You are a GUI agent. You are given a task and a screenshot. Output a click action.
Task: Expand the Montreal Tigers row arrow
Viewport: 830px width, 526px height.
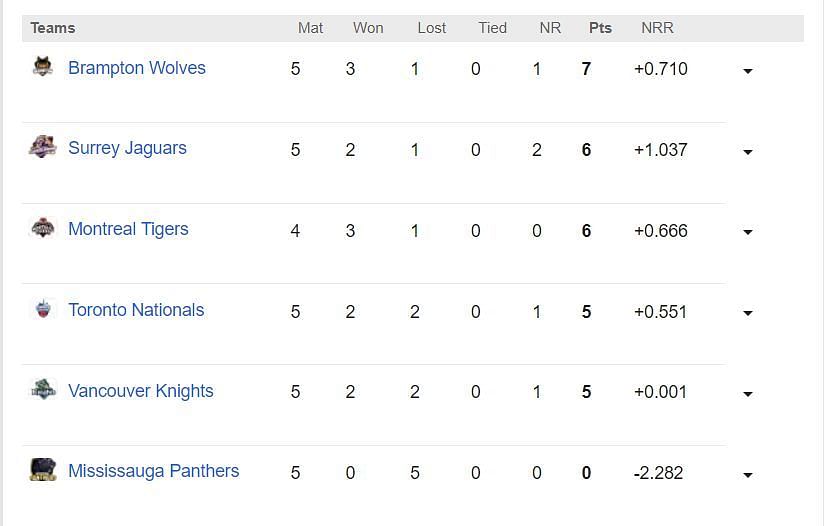(x=747, y=232)
